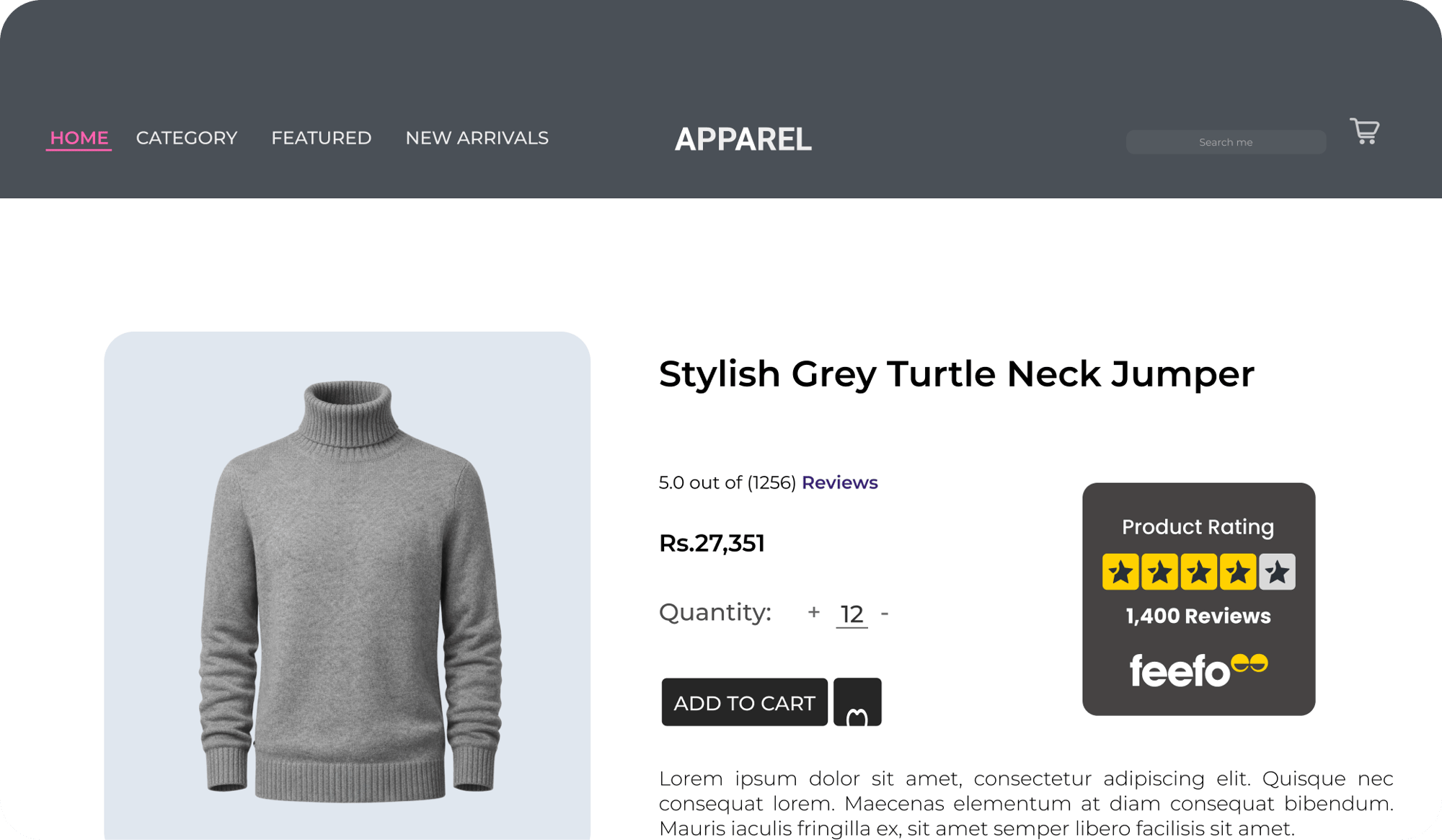Click the quantity value showing 12

click(850, 612)
